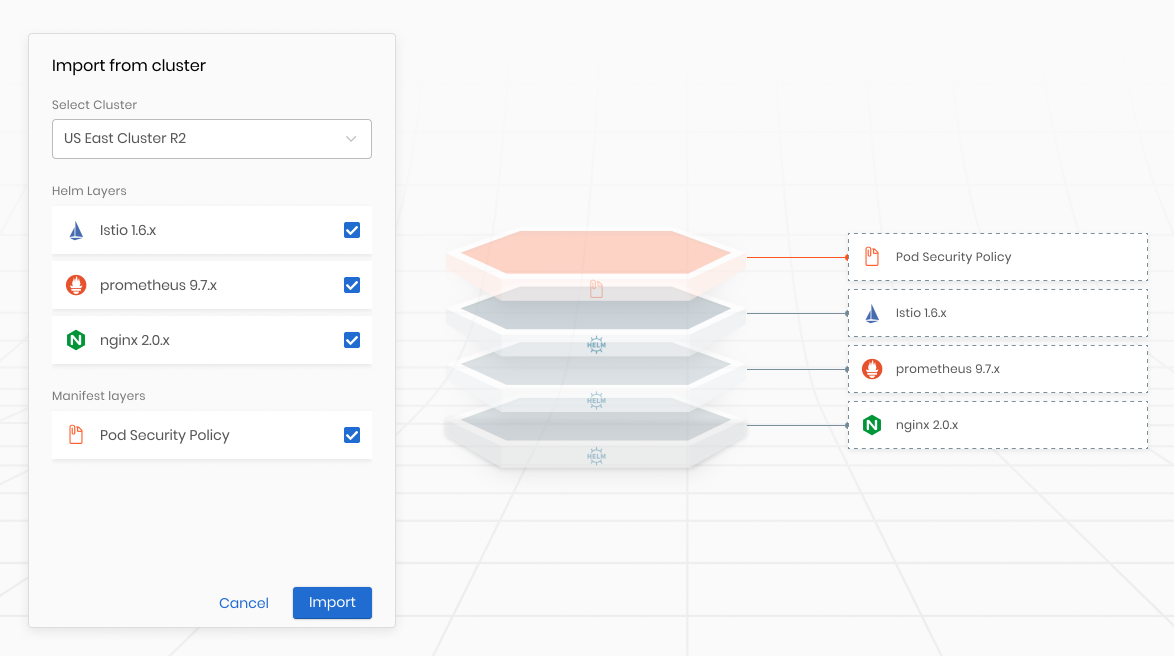
Task: Click the Istio 1.6.x icon on the right panel
Action: point(871,312)
